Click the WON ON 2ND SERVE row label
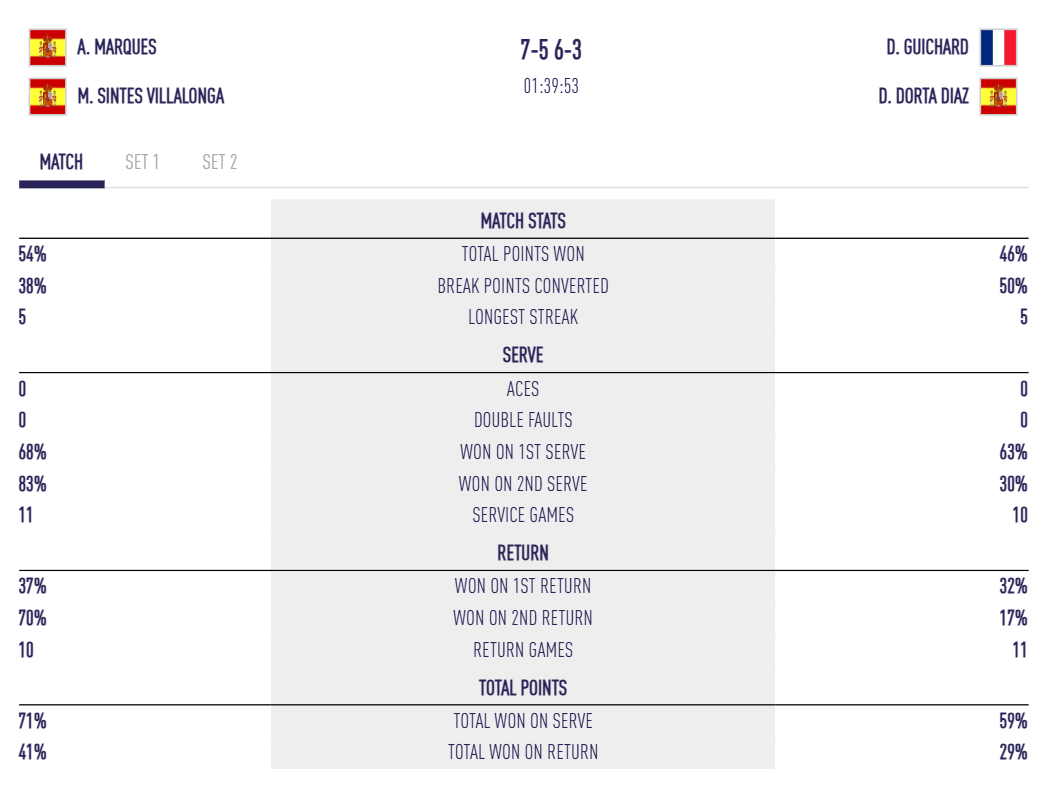1047x785 pixels. click(523, 484)
